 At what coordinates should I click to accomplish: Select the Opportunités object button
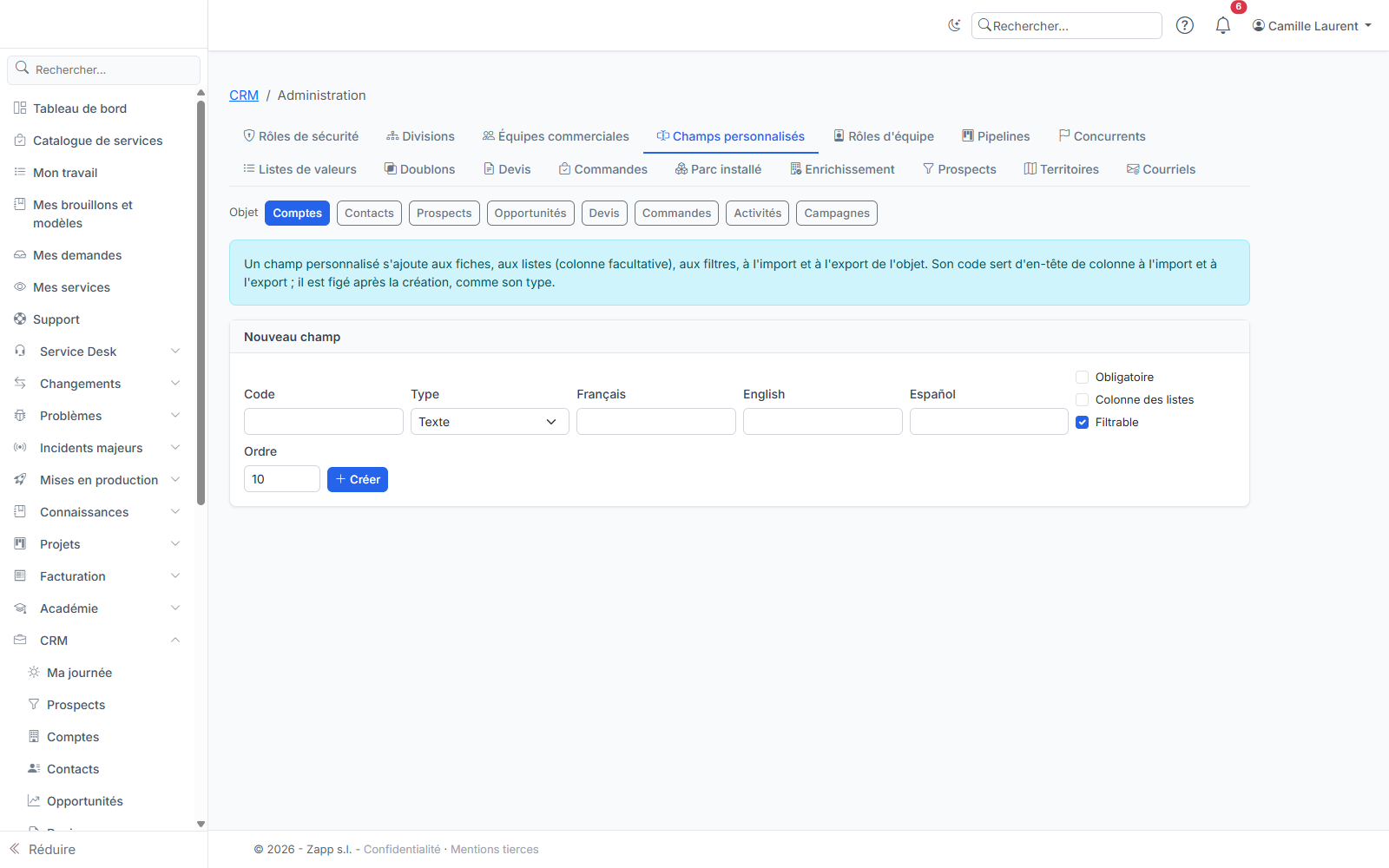(x=530, y=214)
